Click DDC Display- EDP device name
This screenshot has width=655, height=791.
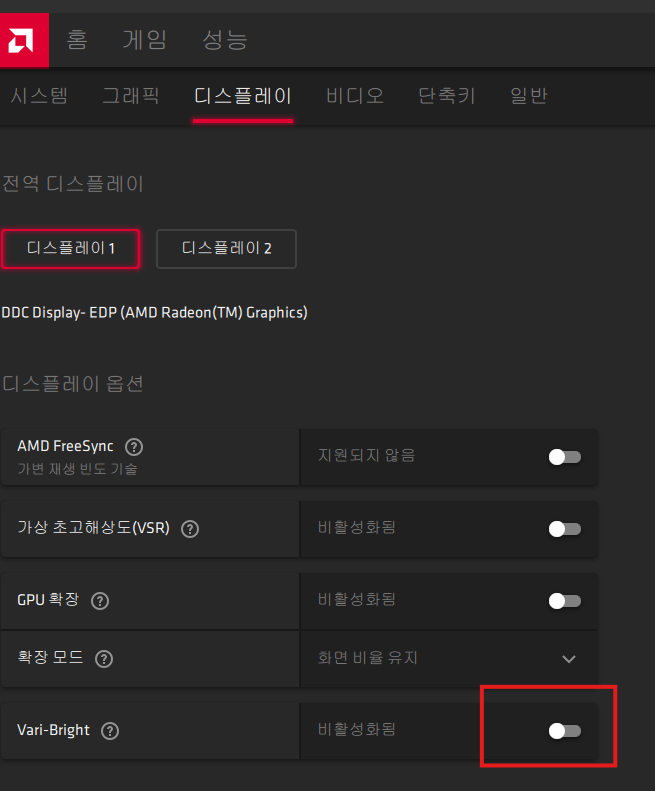154,313
